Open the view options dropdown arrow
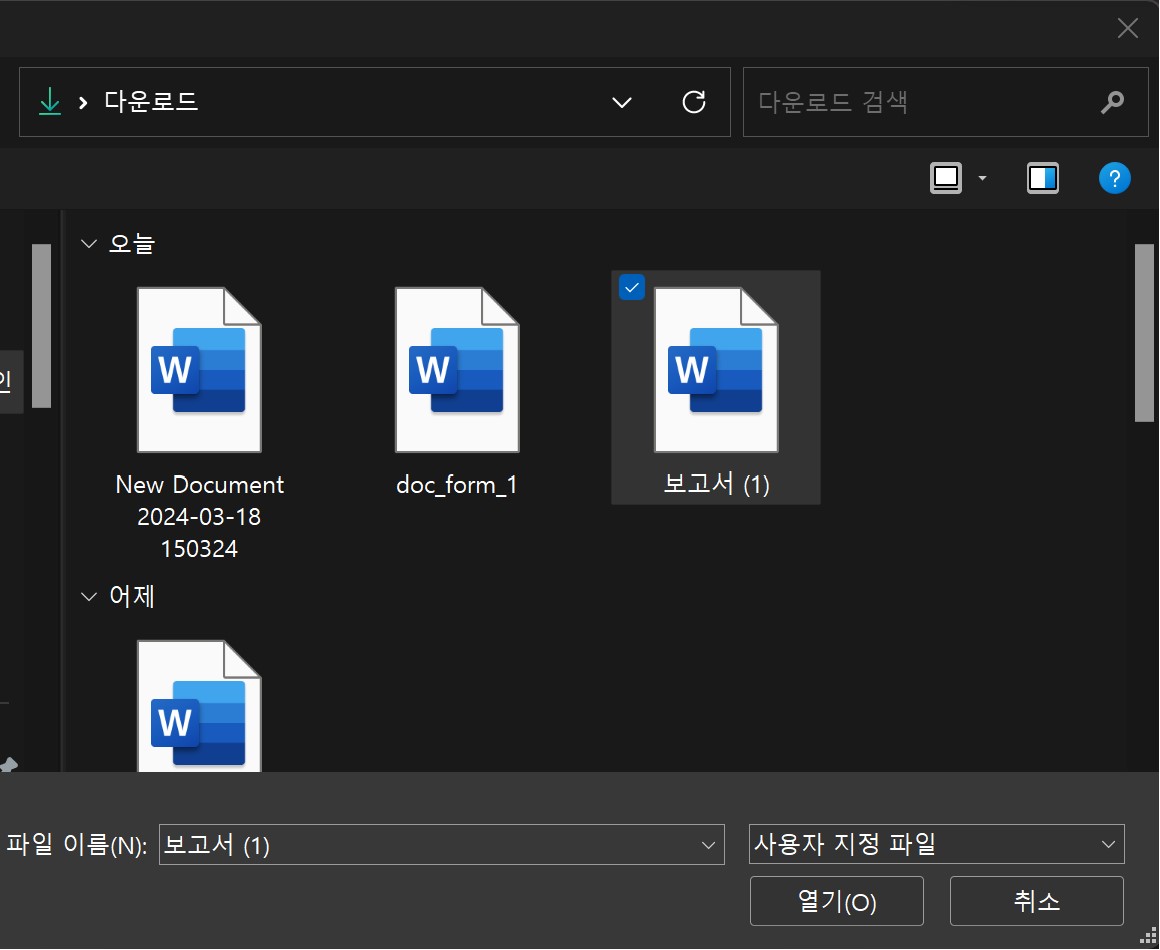Screen dimensions: 1160x950 pos(982,178)
